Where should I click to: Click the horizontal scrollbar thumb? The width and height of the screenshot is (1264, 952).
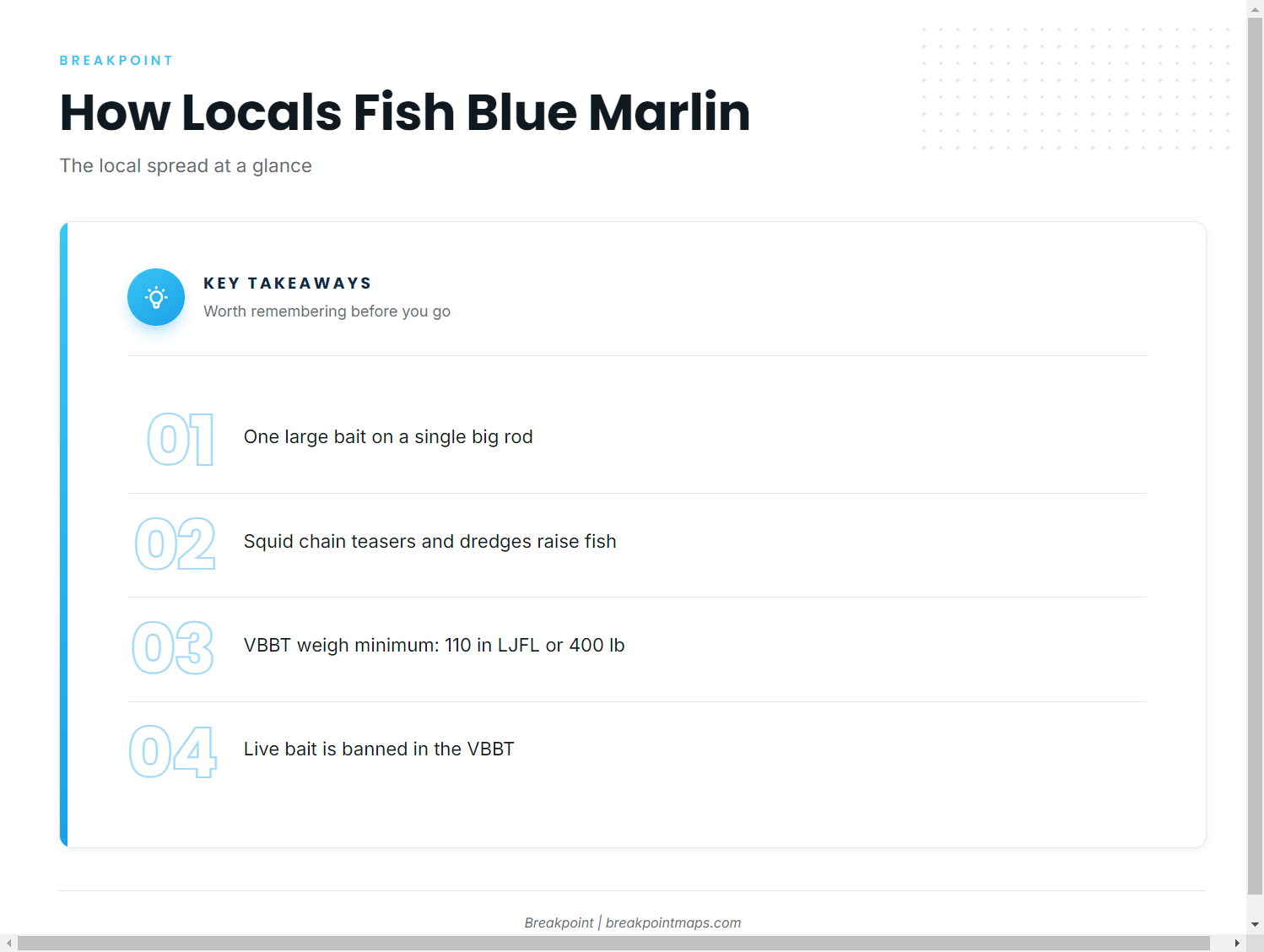click(613, 943)
